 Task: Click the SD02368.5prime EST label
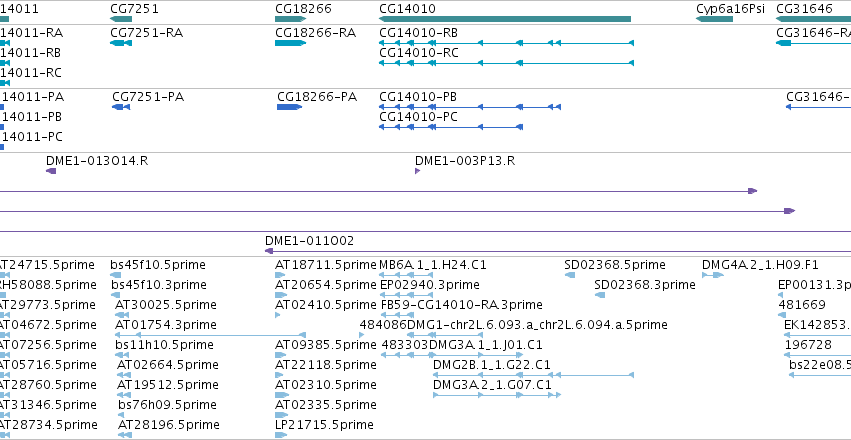coord(615,265)
